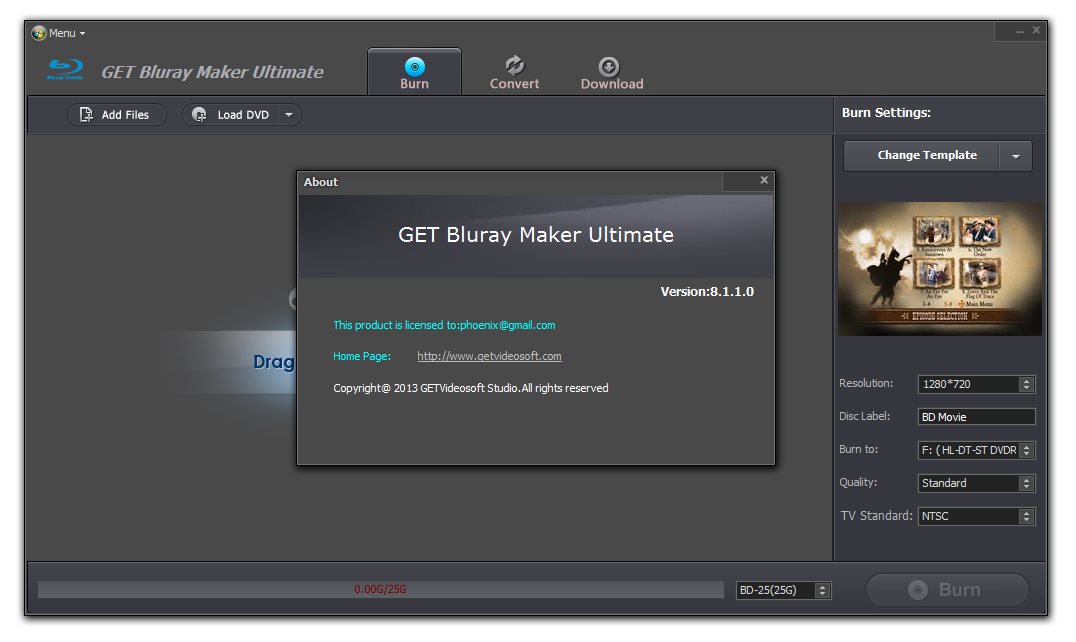Screen dimensions: 1076x642
Task: Click the Burn tab disc icon
Action: (414, 67)
